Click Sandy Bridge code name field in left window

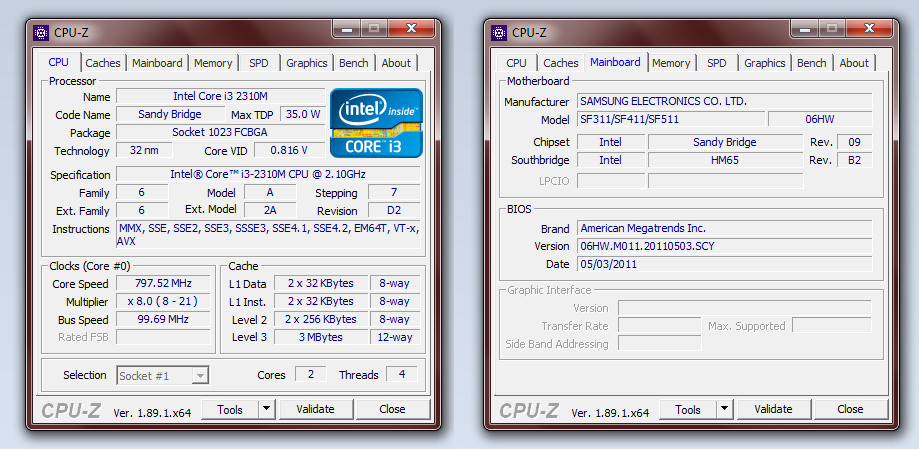coord(170,114)
